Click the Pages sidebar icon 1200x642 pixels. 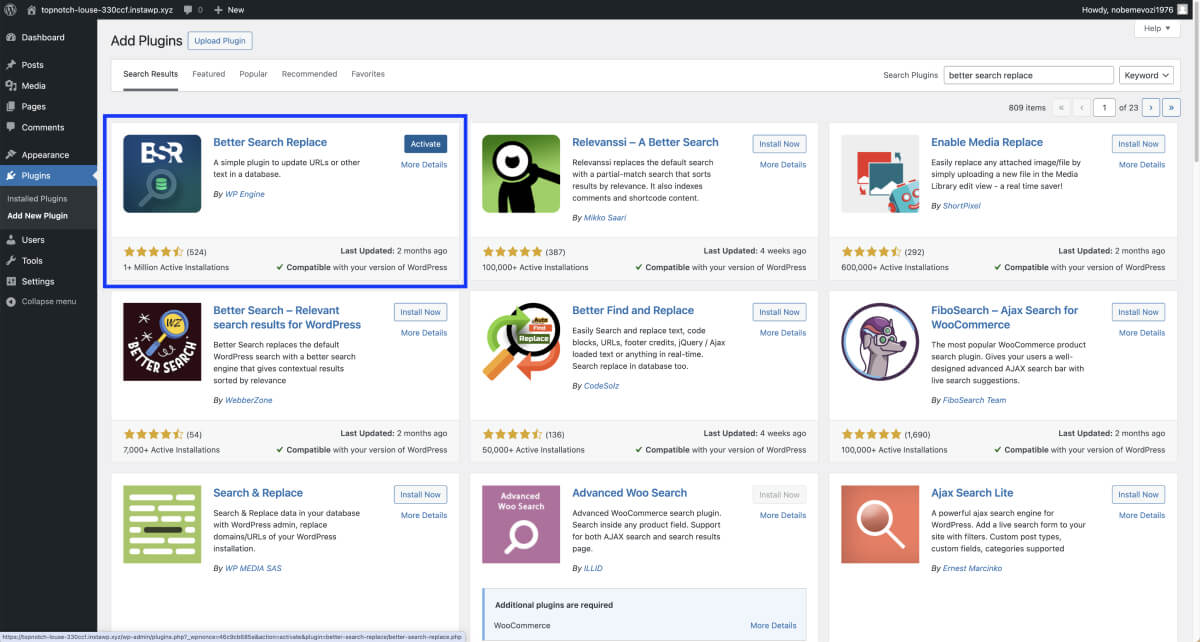click(x=10, y=107)
